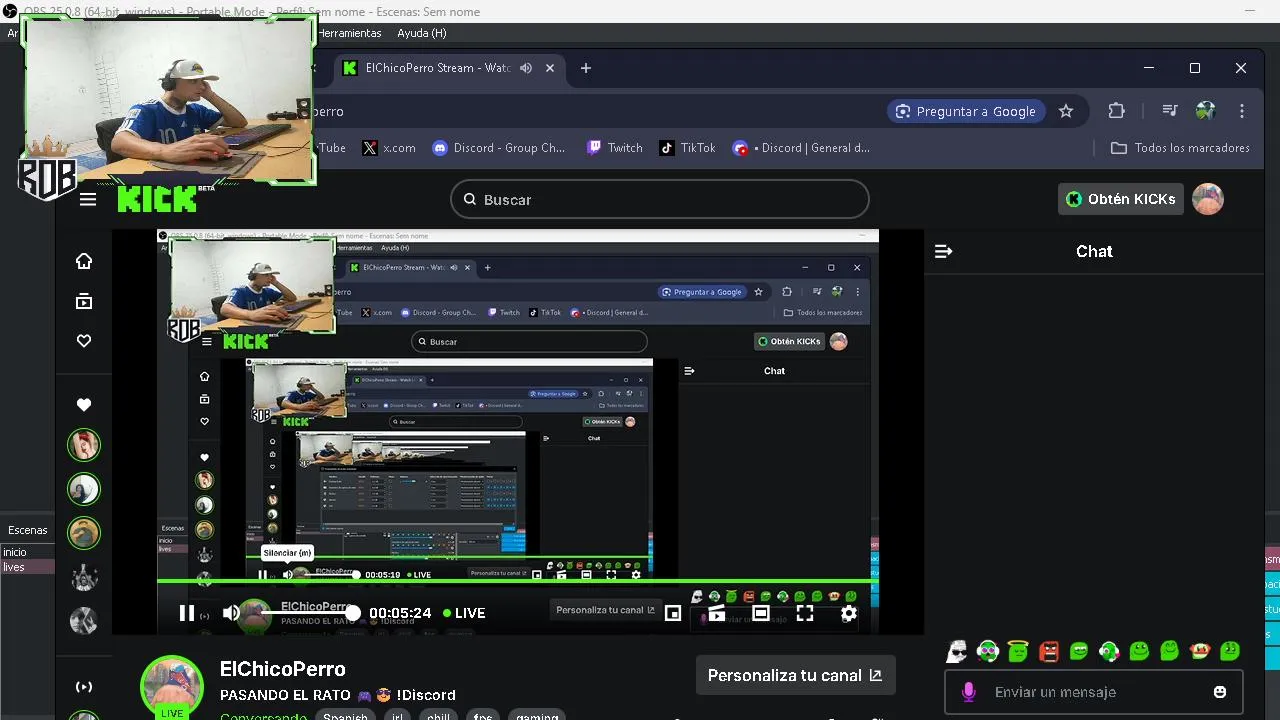
Task: Collapse the chat panel arrow
Action: [x=943, y=251]
